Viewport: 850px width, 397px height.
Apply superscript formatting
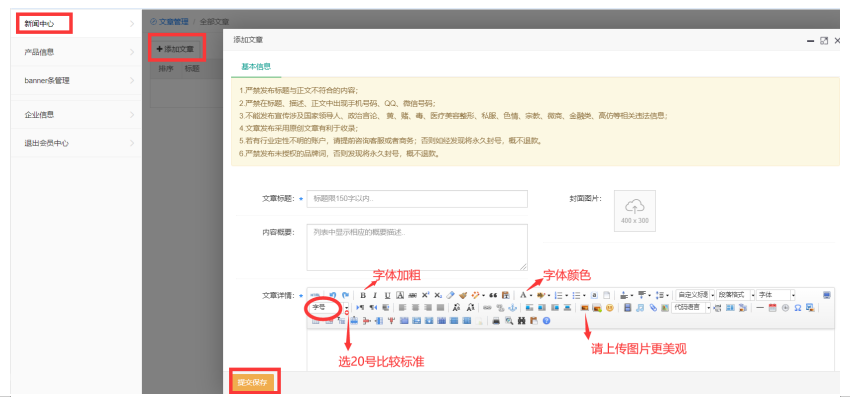coord(426,295)
